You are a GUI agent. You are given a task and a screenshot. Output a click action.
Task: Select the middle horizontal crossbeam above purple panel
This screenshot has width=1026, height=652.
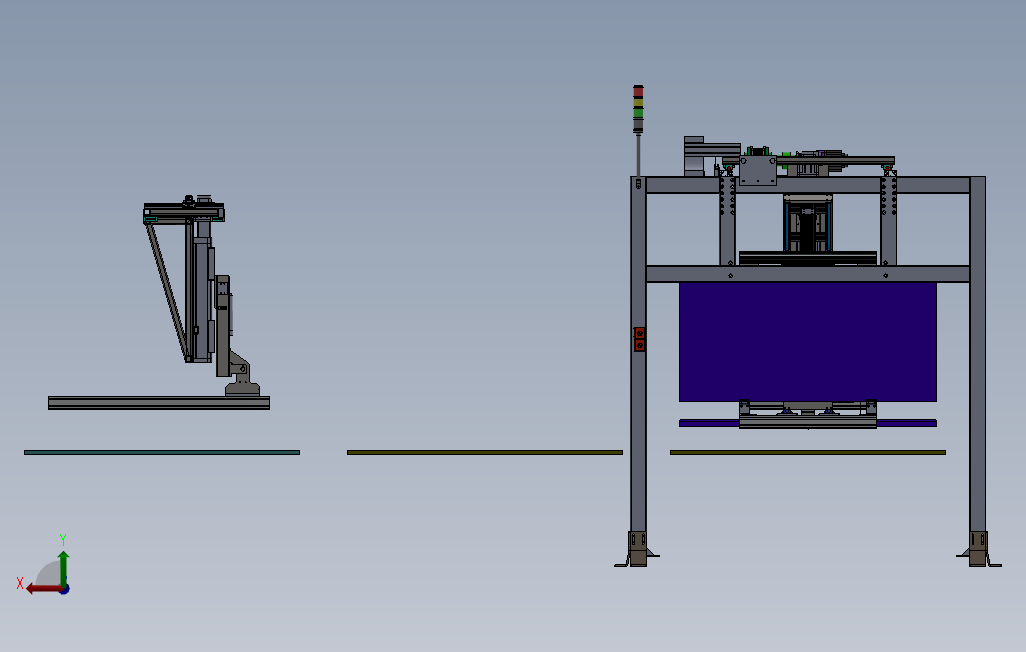(x=807, y=274)
